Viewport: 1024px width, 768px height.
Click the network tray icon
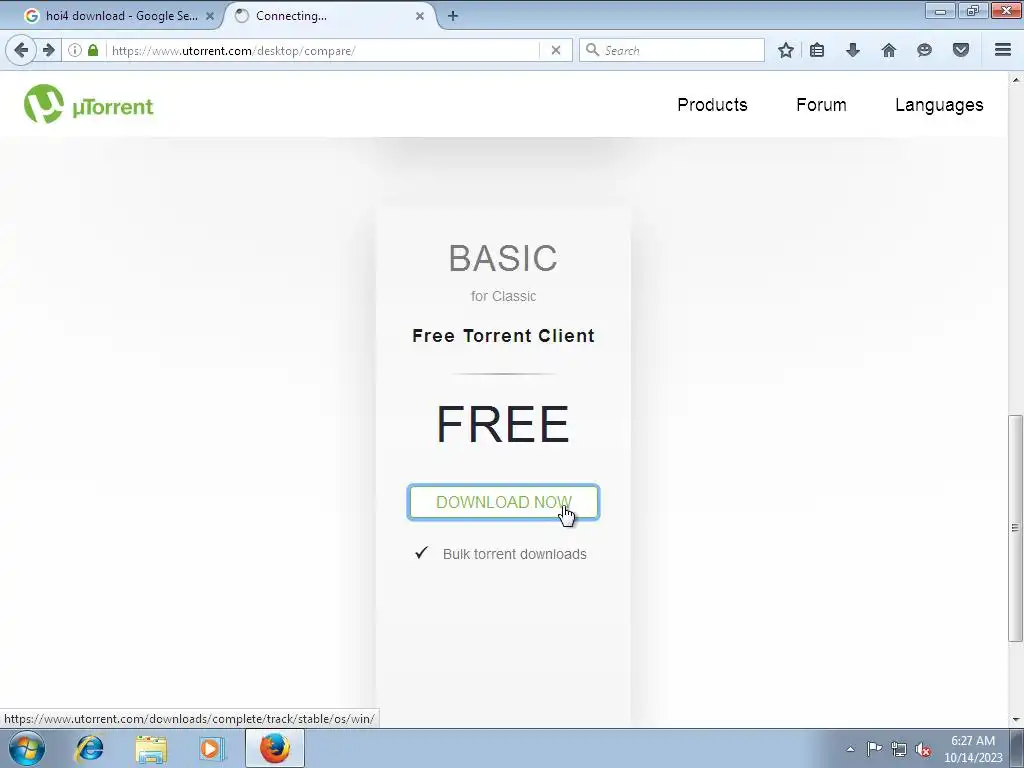pos(899,749)
